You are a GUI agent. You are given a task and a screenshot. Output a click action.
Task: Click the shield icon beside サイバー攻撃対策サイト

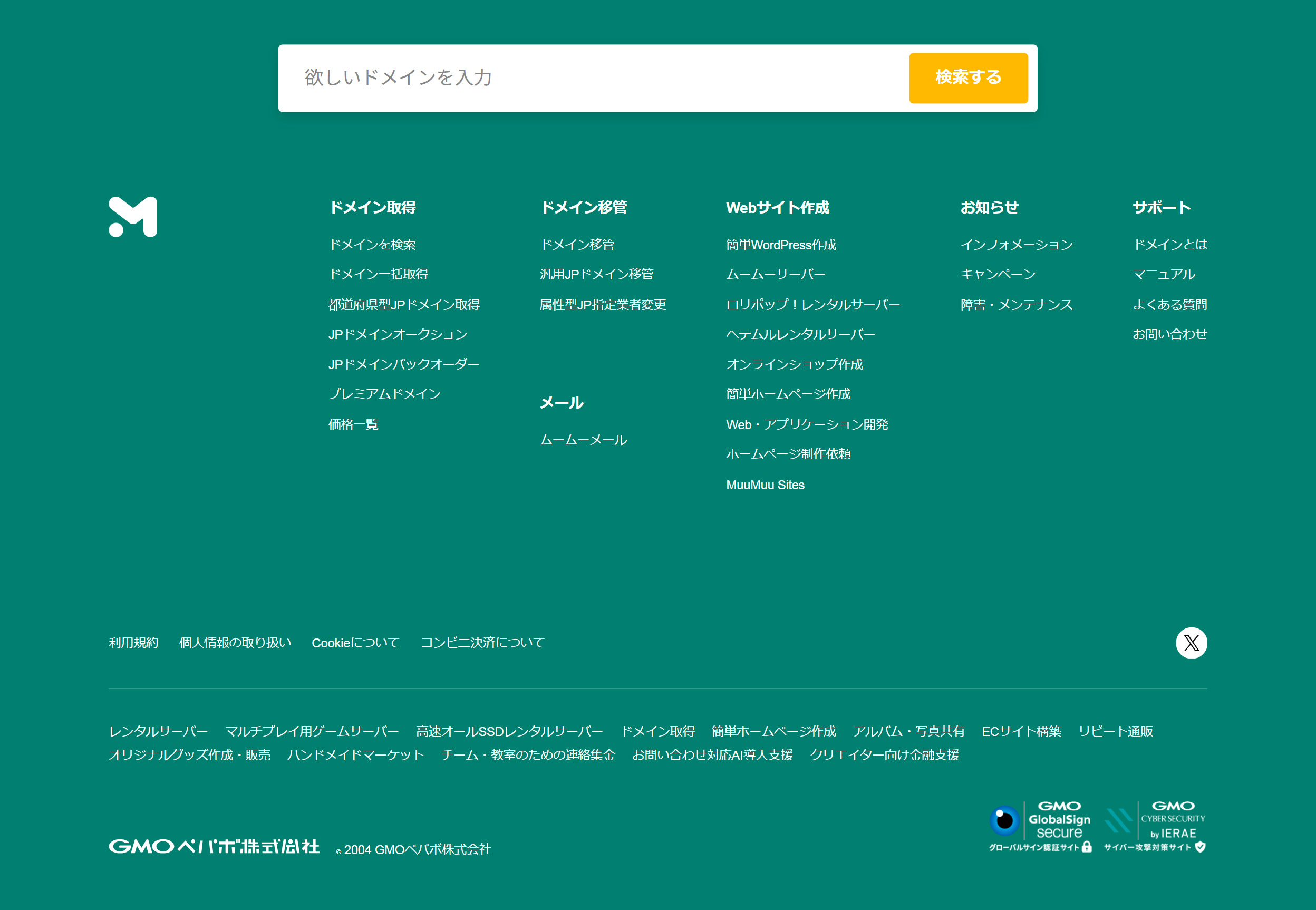pos(1199,848)
